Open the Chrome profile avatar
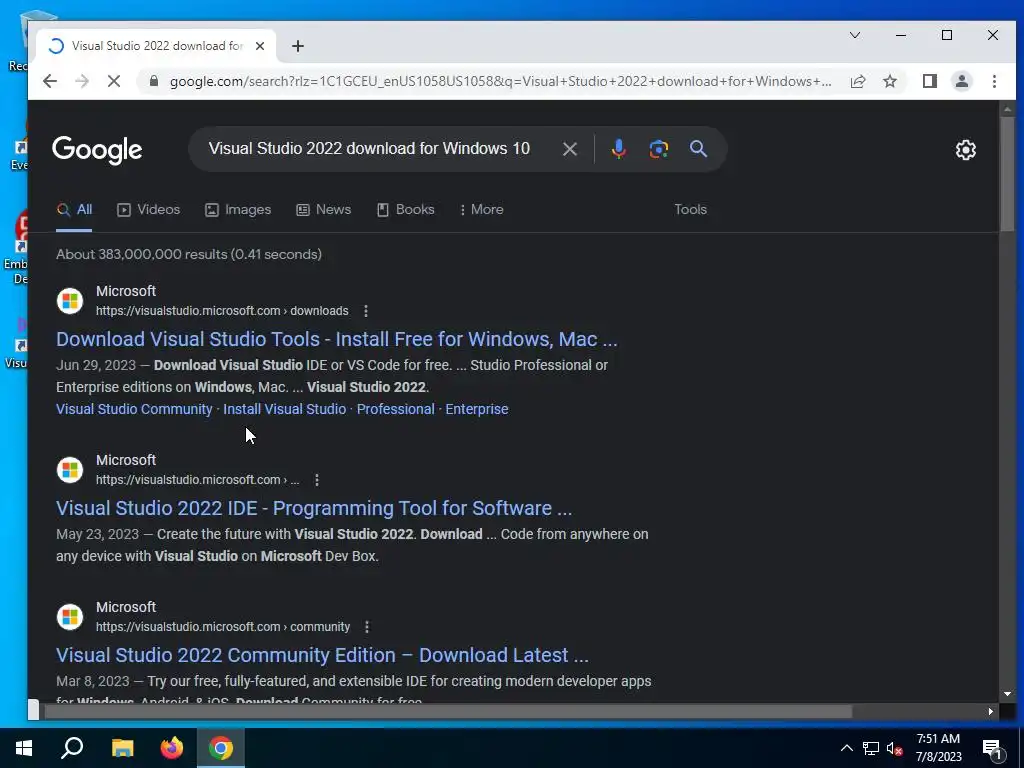Viewport: 1024px width, 768px height. 962,81
